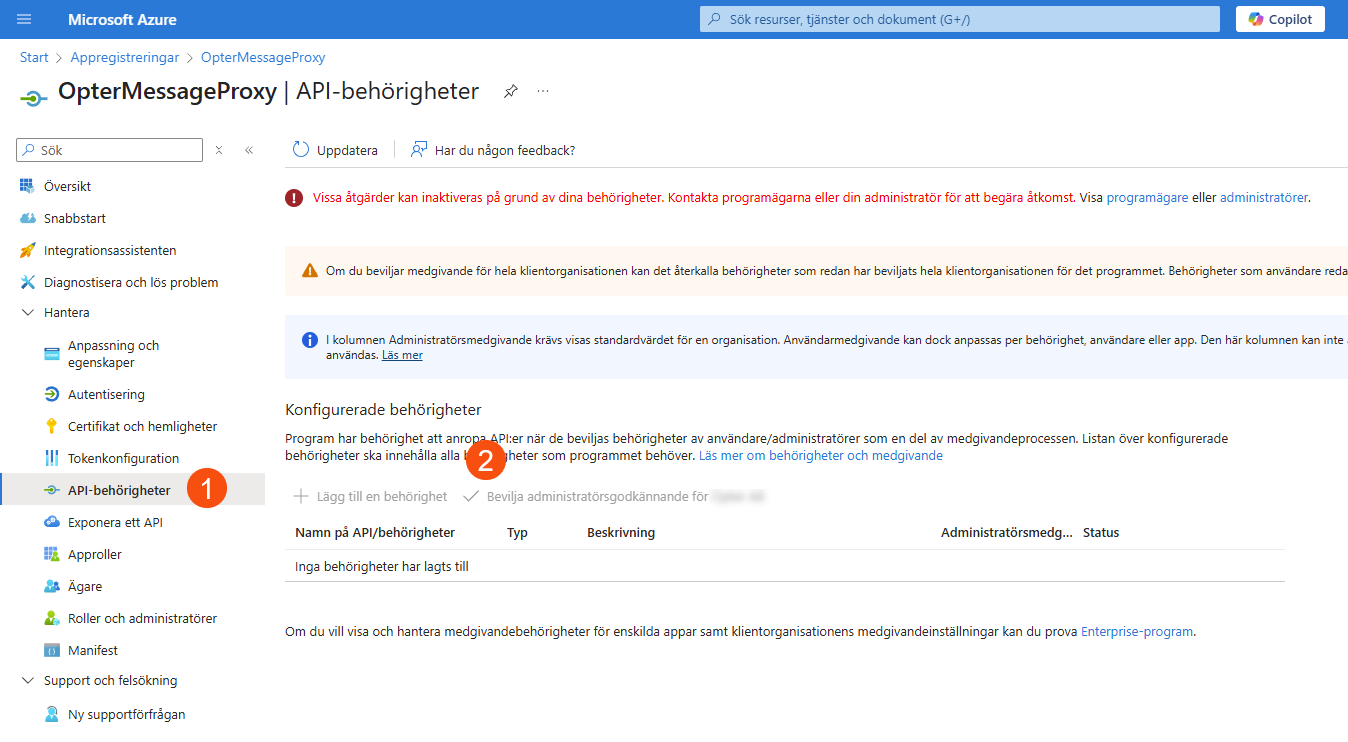
Task: Collapse the Hantera section
Action: click(27, 312)
